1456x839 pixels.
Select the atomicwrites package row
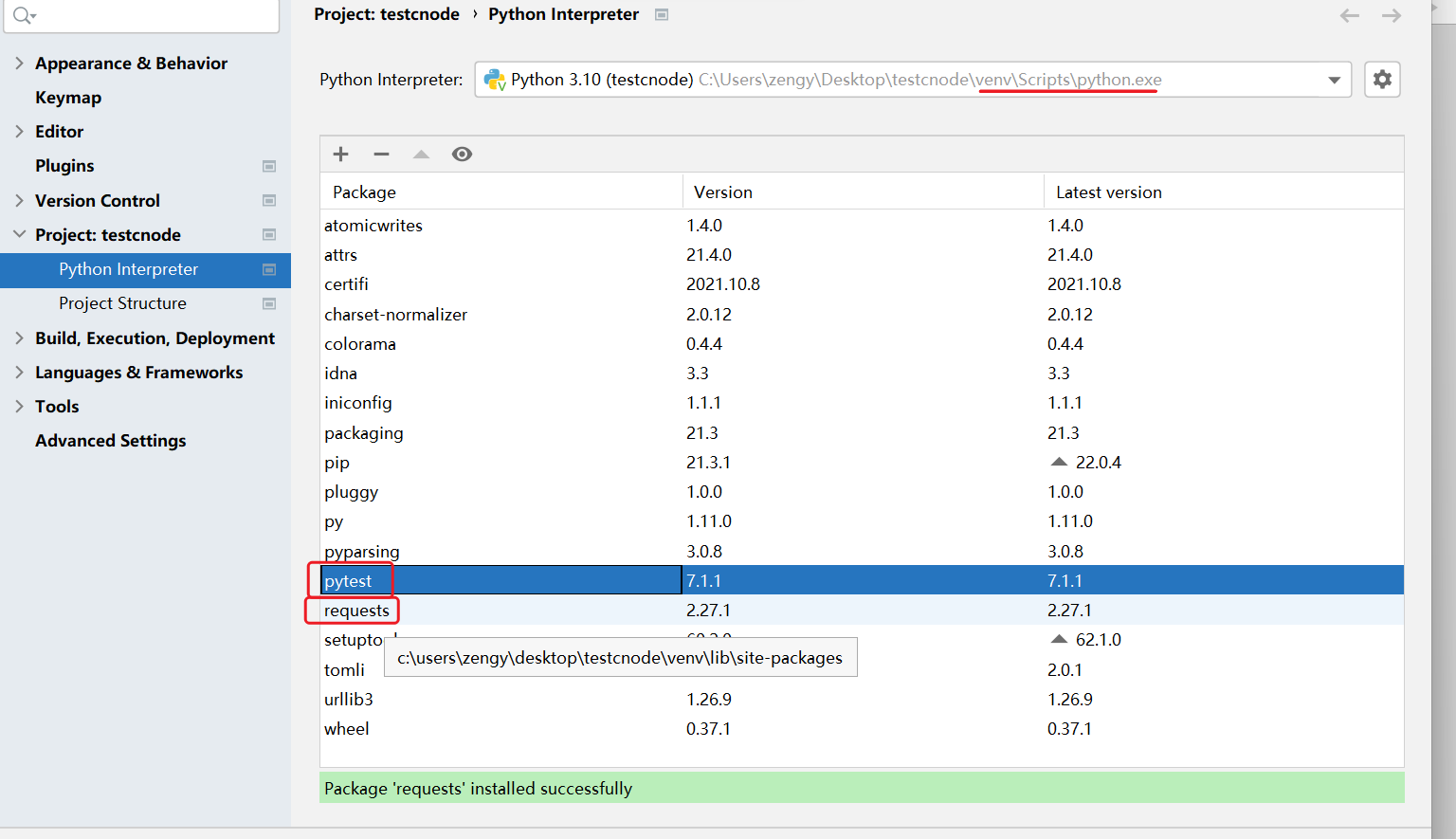[862, 226]
